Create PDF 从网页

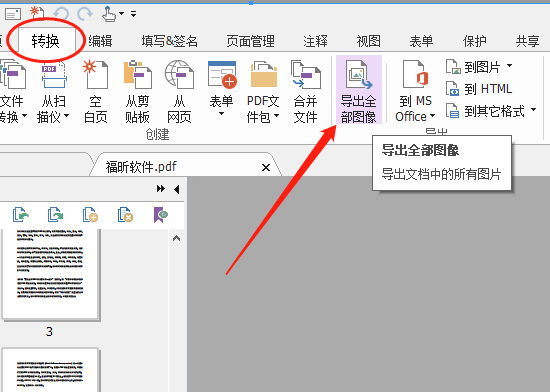(179, 92)
